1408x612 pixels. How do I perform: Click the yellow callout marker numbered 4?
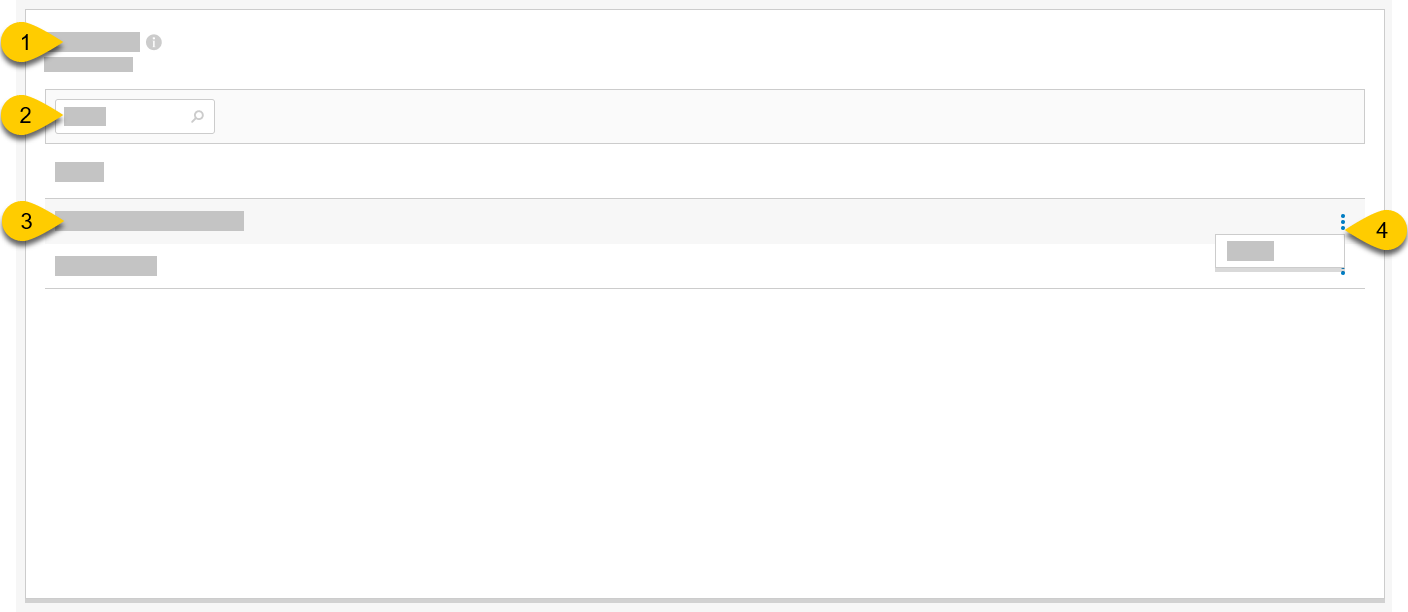tap(1380, 230)
